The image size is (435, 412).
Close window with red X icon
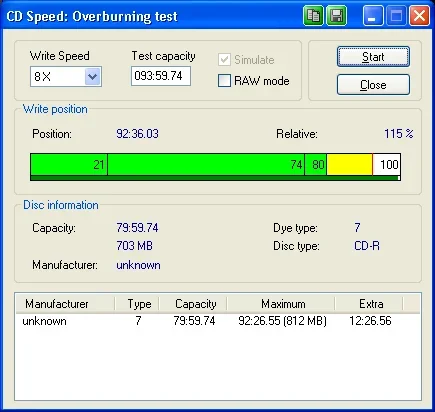419,16
